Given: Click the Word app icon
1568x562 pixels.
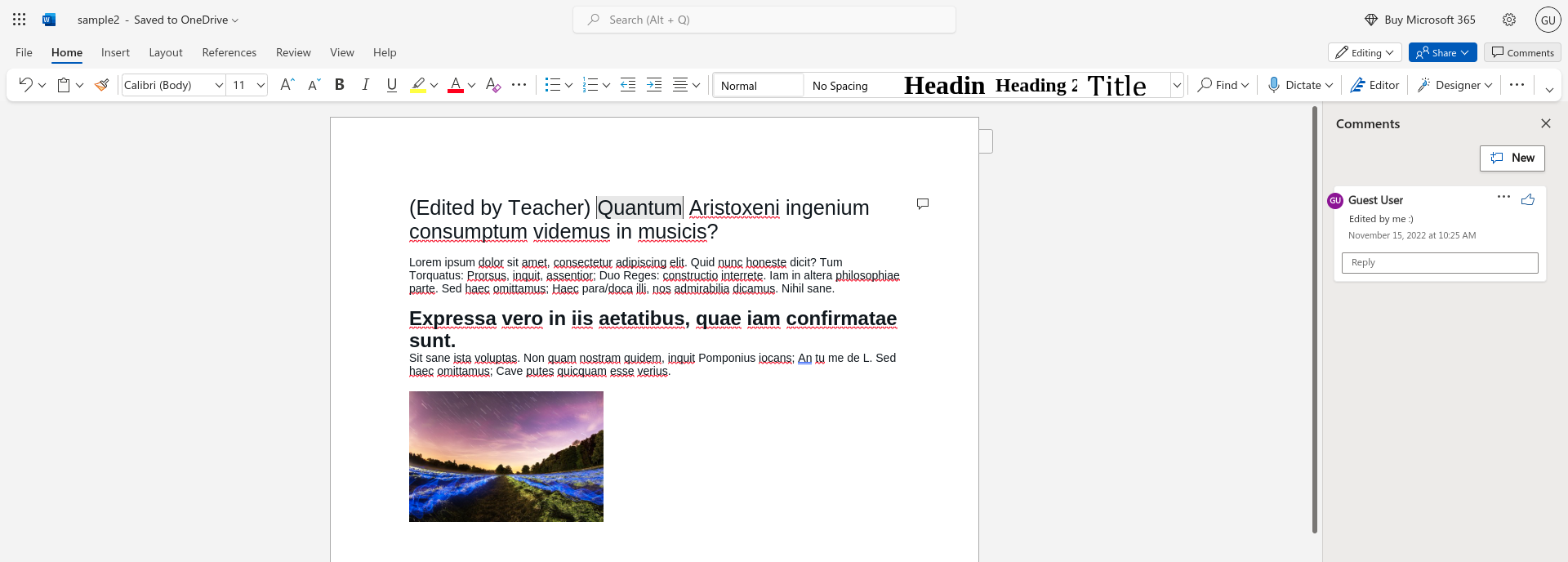Looking at the screenshot, I should [x=48, y=20].
